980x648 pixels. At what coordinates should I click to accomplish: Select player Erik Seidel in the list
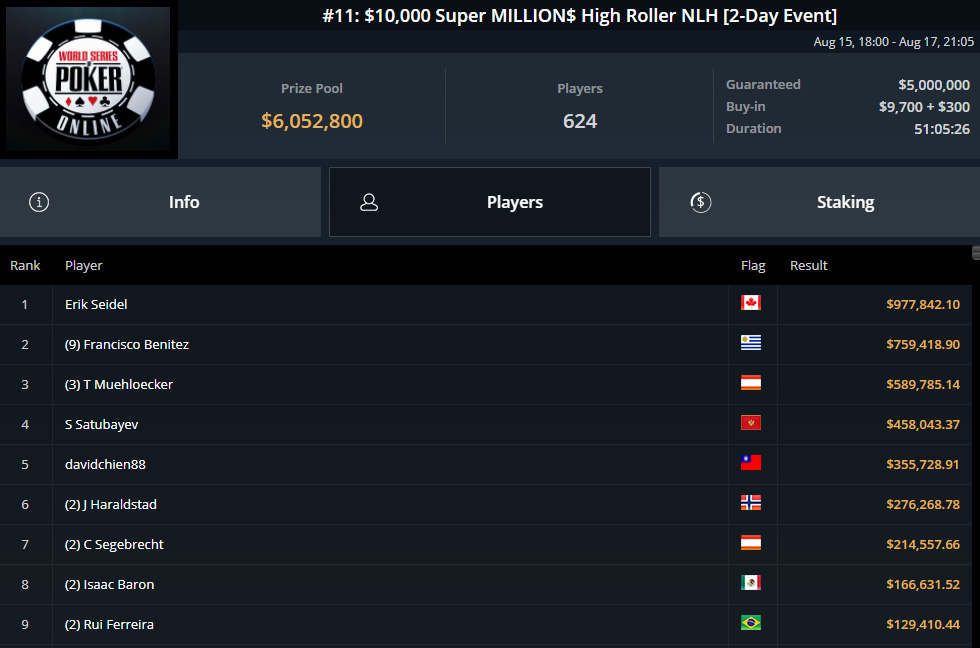pos(96,304)
